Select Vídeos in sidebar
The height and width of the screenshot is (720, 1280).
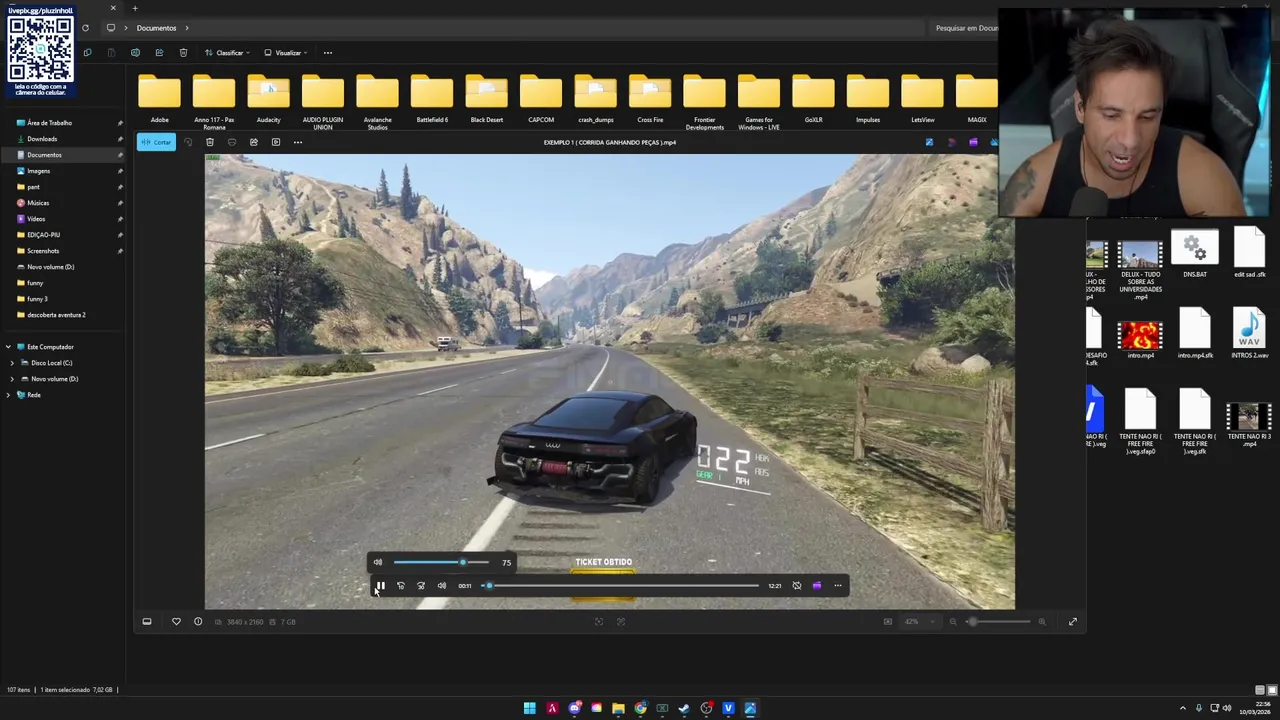click(x=36, y=219)
